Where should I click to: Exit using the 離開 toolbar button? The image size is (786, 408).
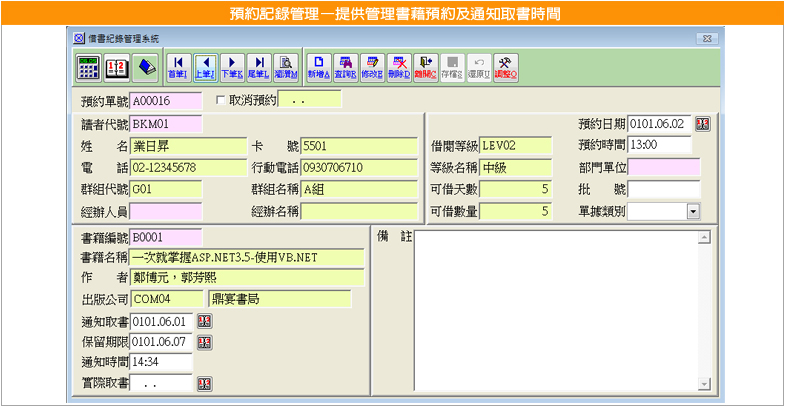pyautogui.click(x=426, y=67)
